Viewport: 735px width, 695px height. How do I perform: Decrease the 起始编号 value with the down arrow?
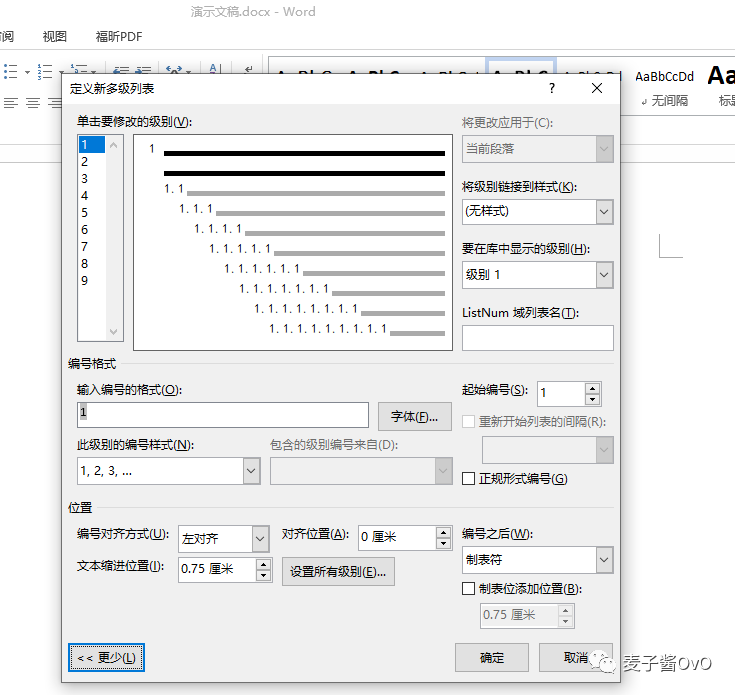[x=592, y=399]
